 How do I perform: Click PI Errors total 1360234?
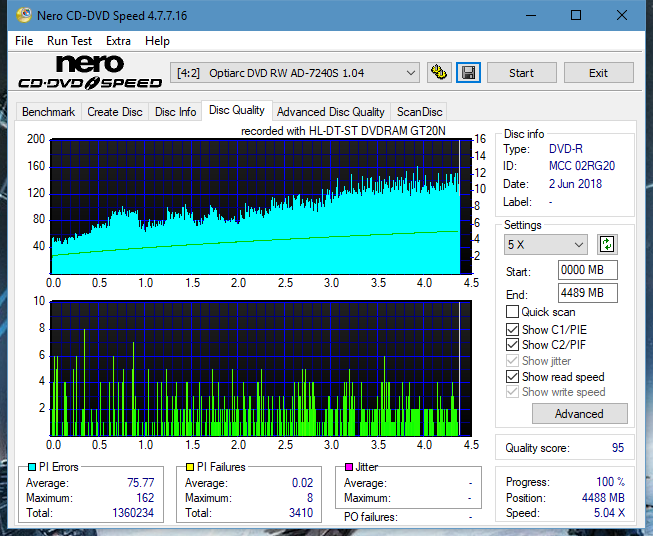pyautogui.click(x=133, y=513)
